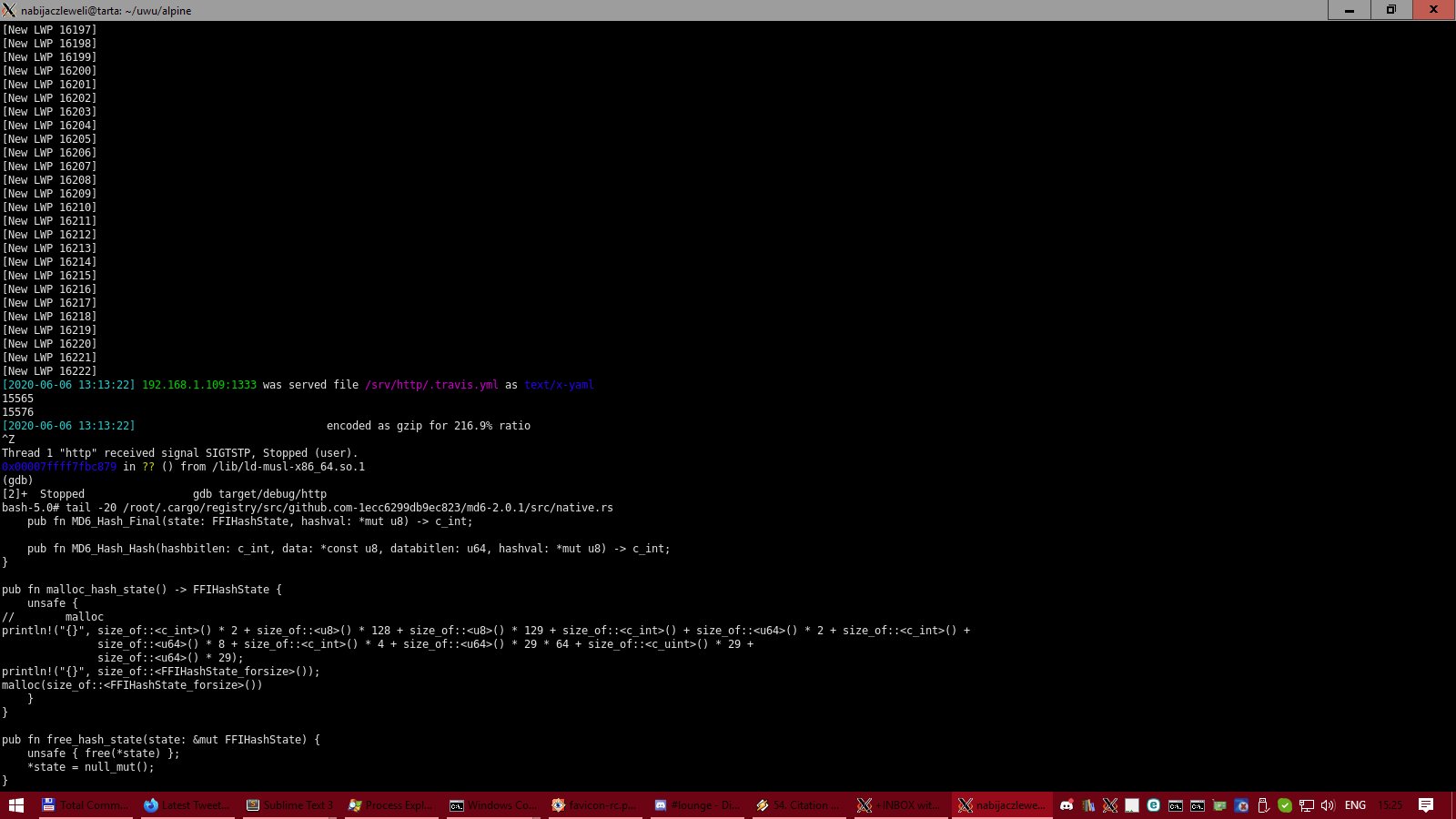Open the network status tray icon

[x=1306, y=805]
